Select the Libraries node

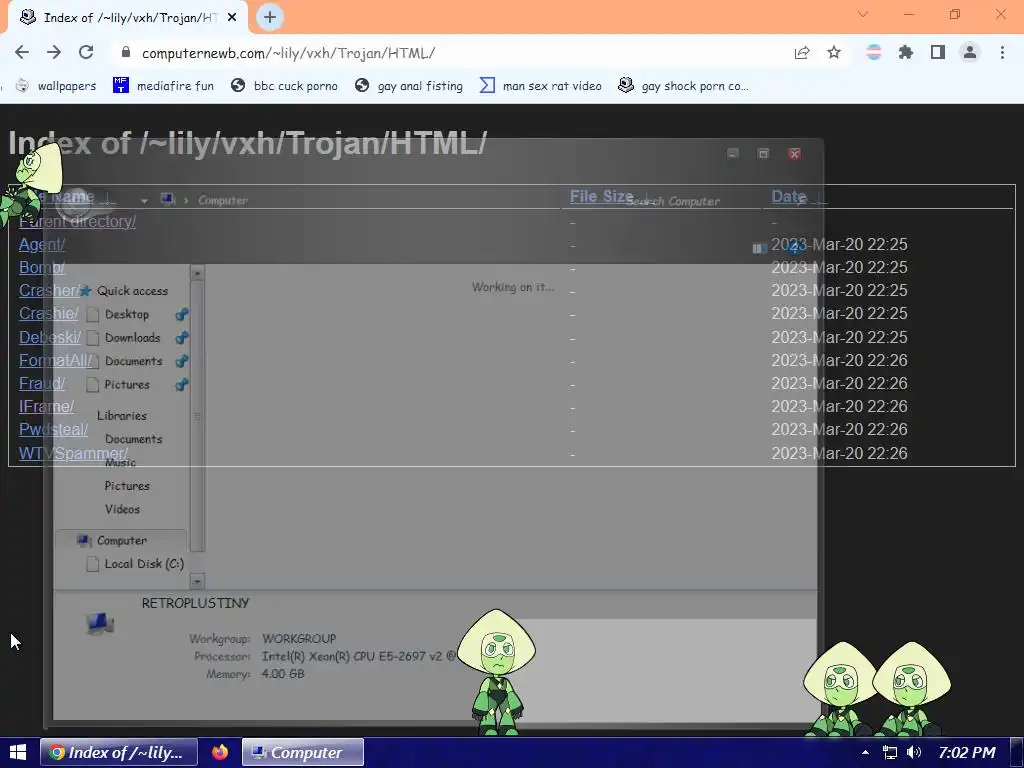(121, 415)
